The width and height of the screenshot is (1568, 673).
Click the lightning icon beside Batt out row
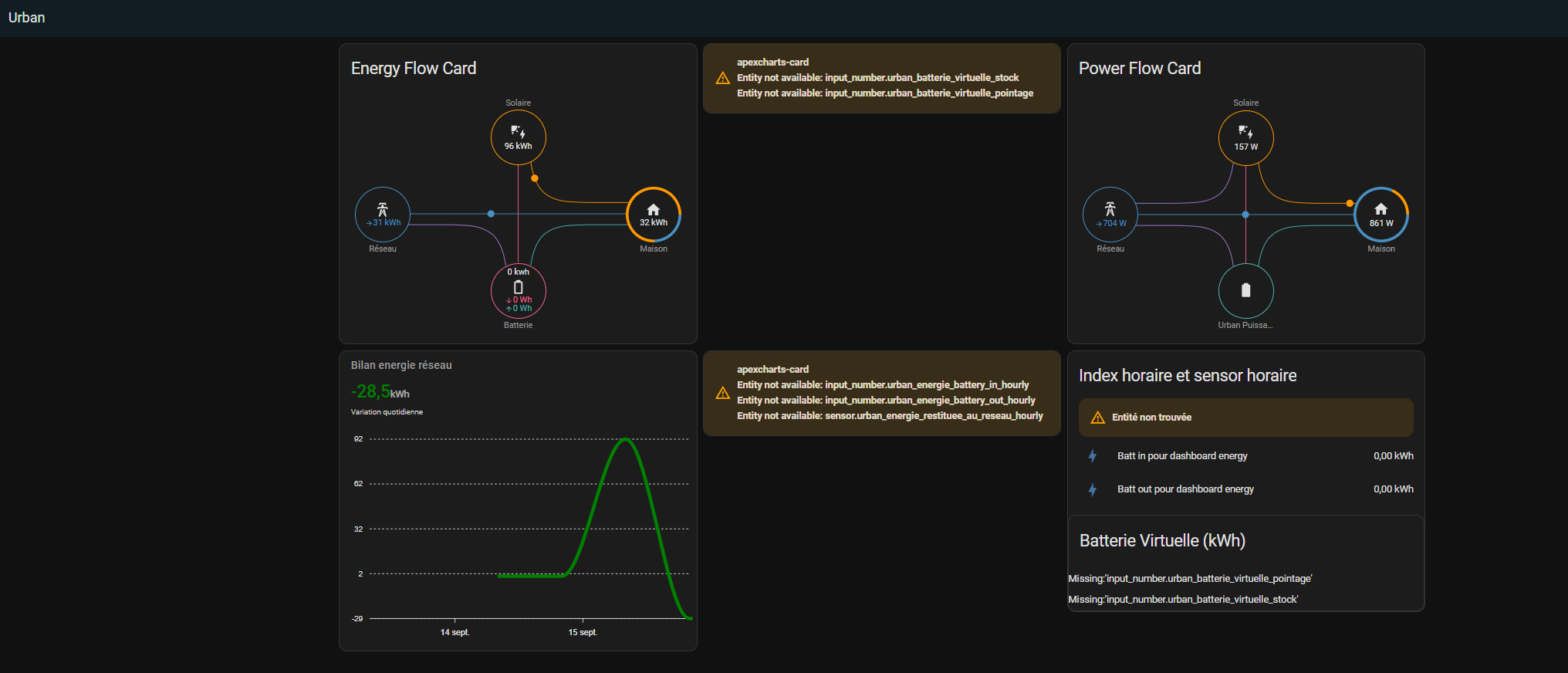click(x=1093, y=489)
